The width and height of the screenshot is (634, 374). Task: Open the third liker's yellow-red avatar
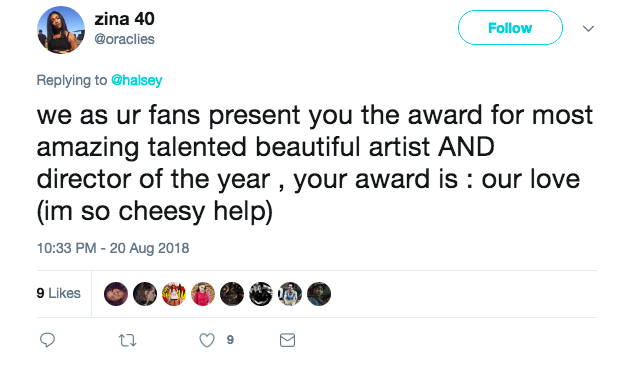174,294
